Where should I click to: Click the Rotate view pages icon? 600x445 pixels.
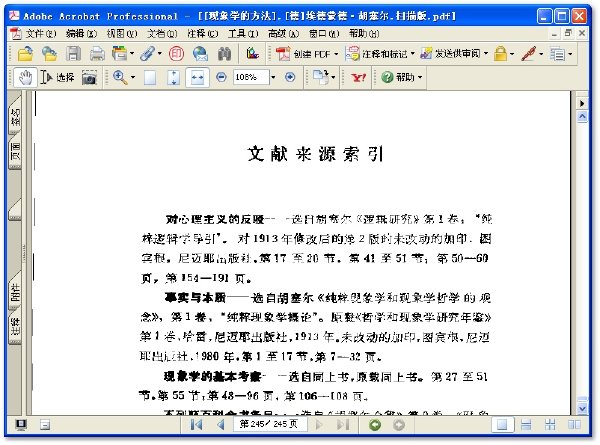click(x=321, y=77)
